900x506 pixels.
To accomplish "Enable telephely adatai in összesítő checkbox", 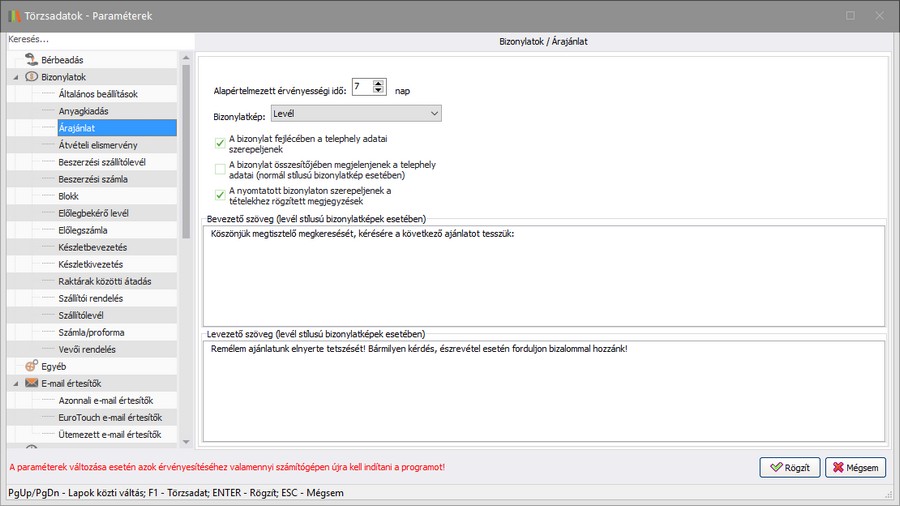I will (220, 169).
